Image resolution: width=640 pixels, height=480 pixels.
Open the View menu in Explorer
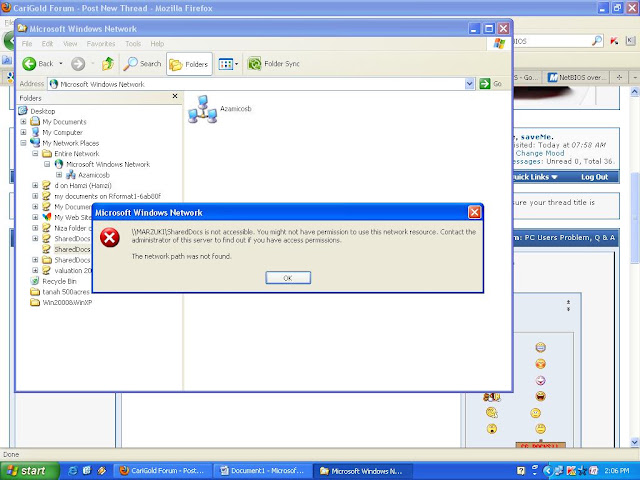(x=70, y=44)
